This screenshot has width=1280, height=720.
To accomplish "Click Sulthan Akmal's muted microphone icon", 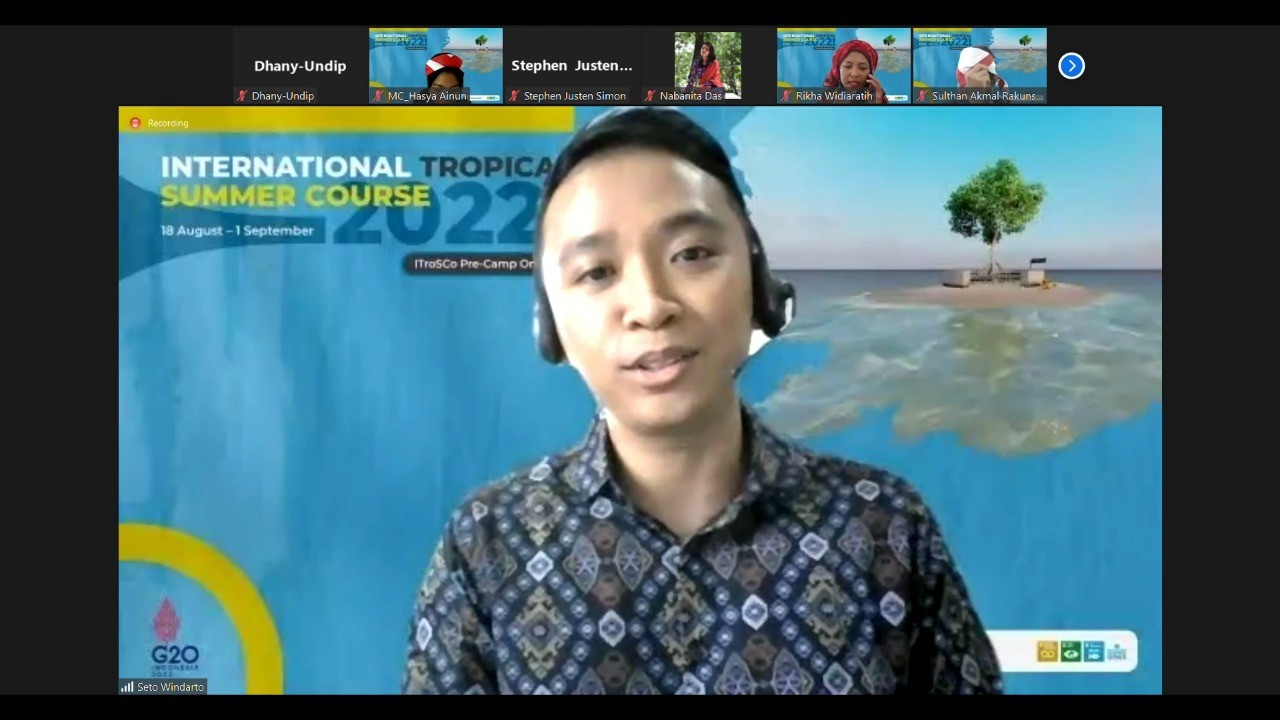I will [x=922, y=96].
